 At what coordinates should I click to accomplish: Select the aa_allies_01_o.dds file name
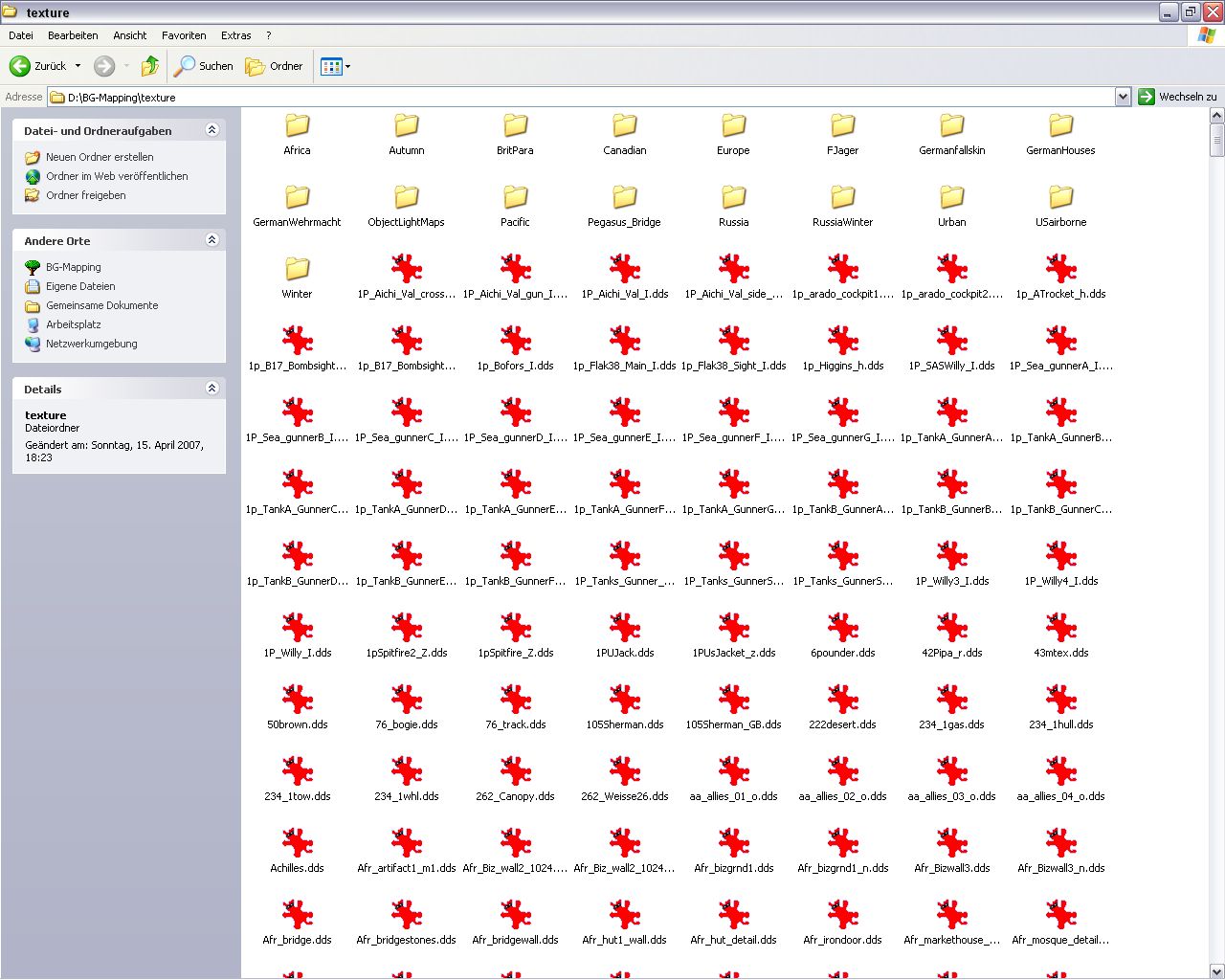733,796
